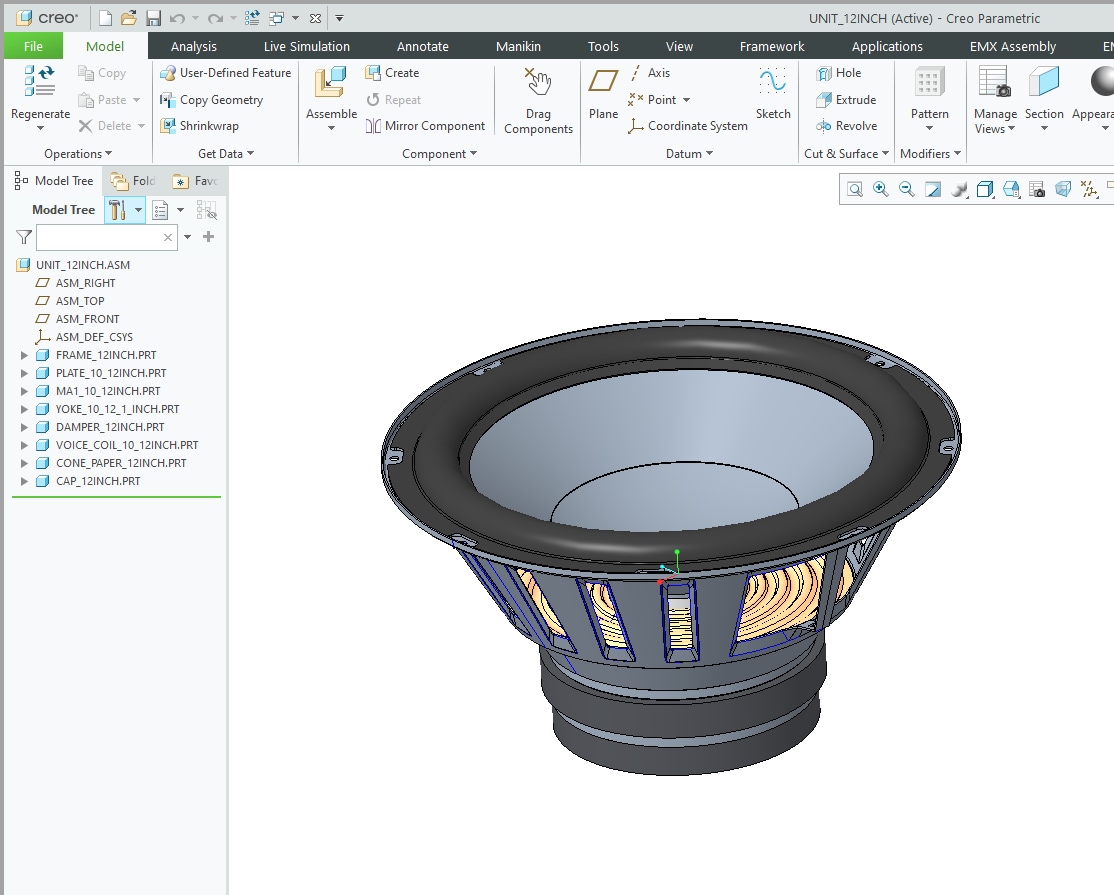The width and height of the screenshot is (1114, 895).
Task: Create a new file from quick access toolbar
Action: pyautogui.click(x=105, y=18)
